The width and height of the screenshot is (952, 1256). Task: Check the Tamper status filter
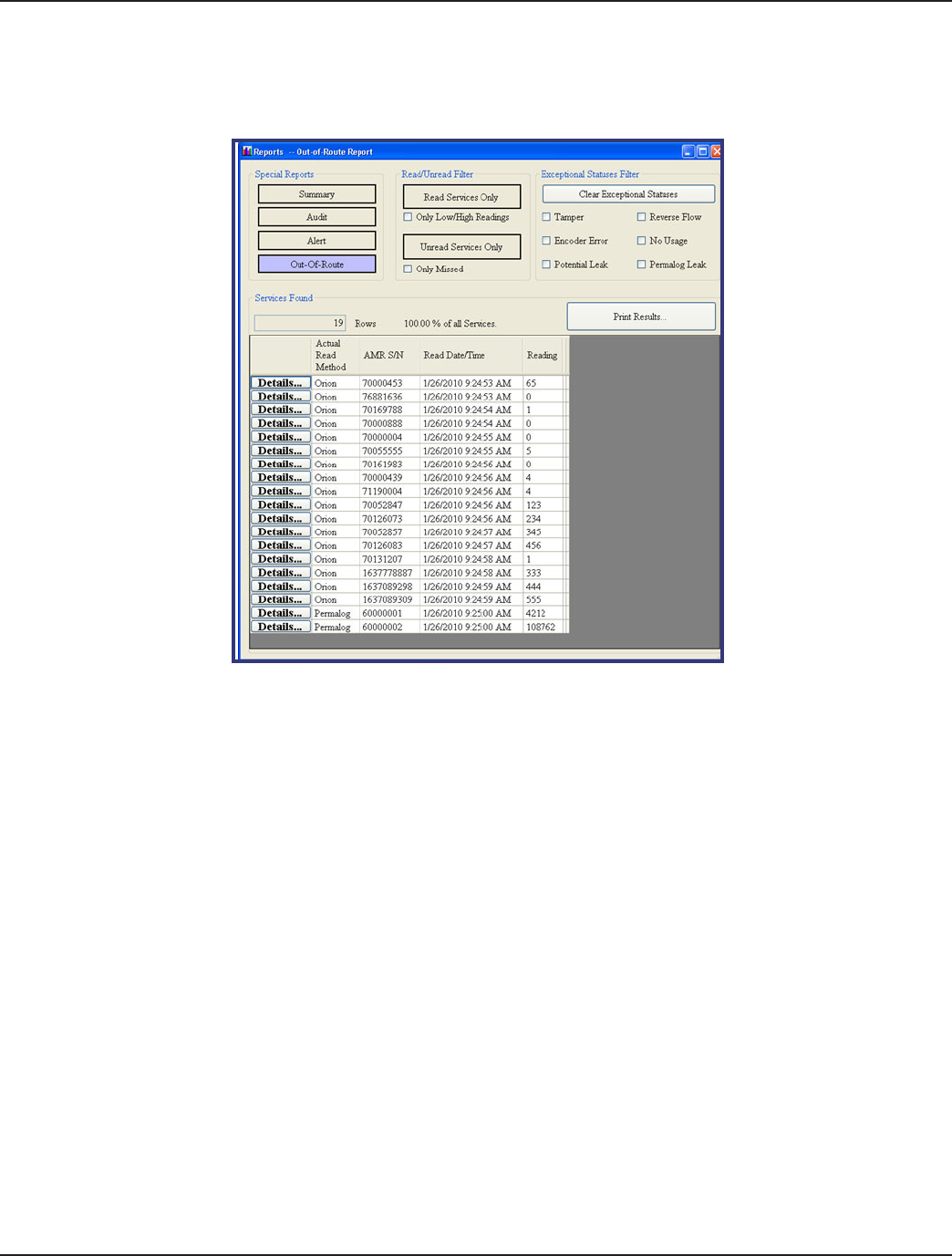[546, 217]
